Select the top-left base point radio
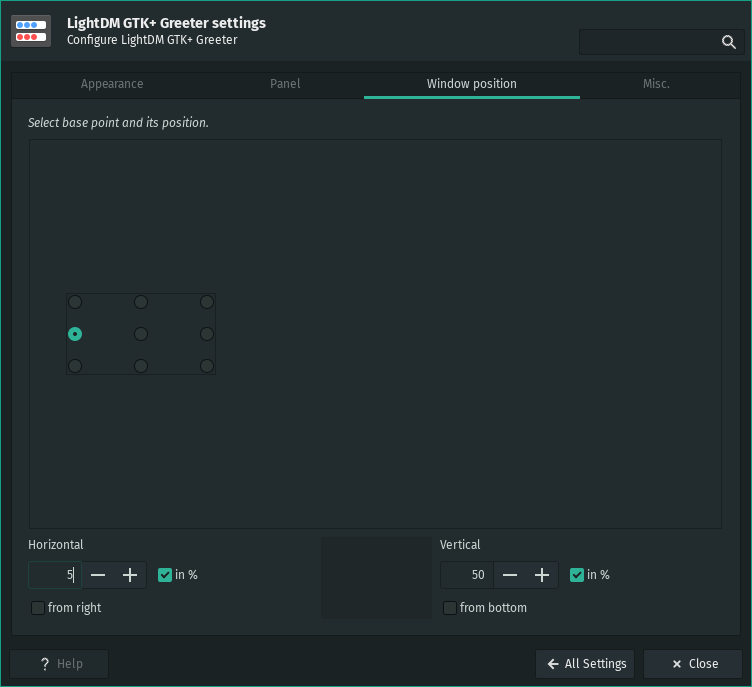Viewport: 752px width, 687px height. [75, 302]
